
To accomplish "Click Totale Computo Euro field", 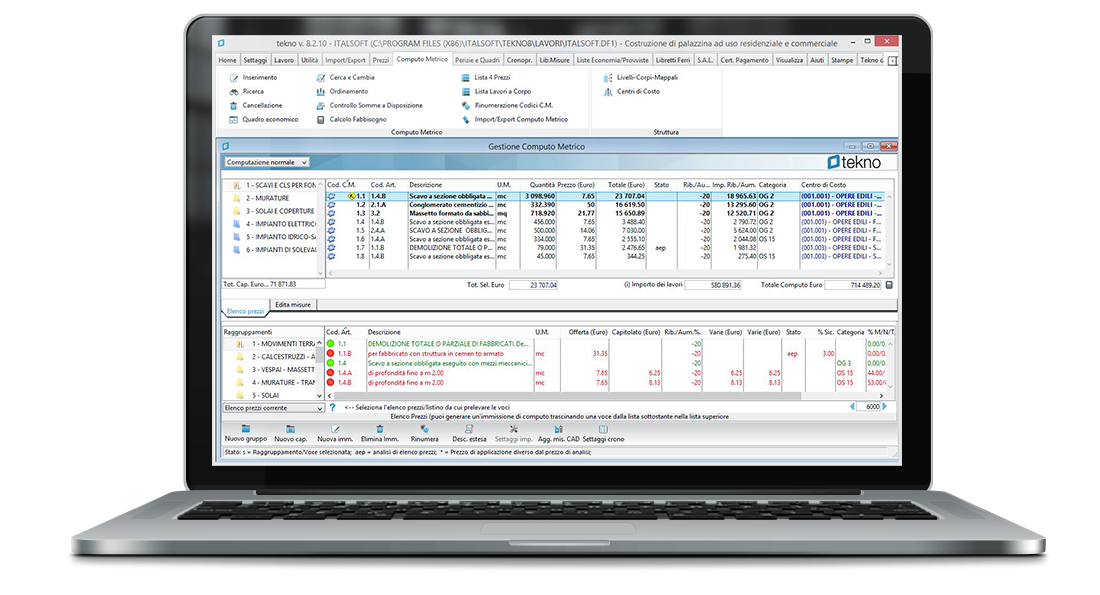I will pos(853,286).
